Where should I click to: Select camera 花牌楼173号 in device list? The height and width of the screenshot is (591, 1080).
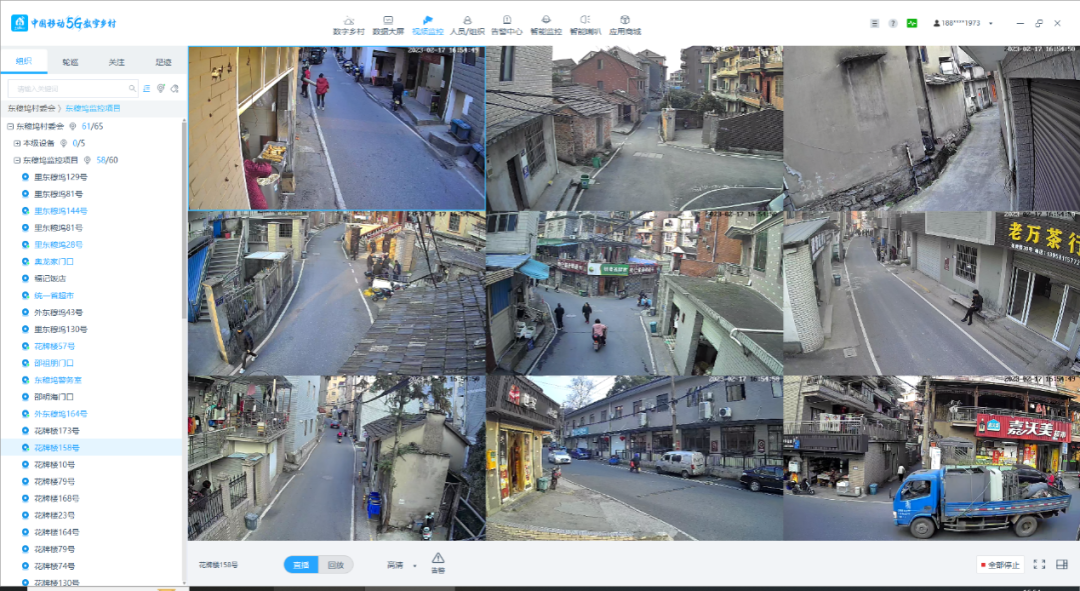56,431
